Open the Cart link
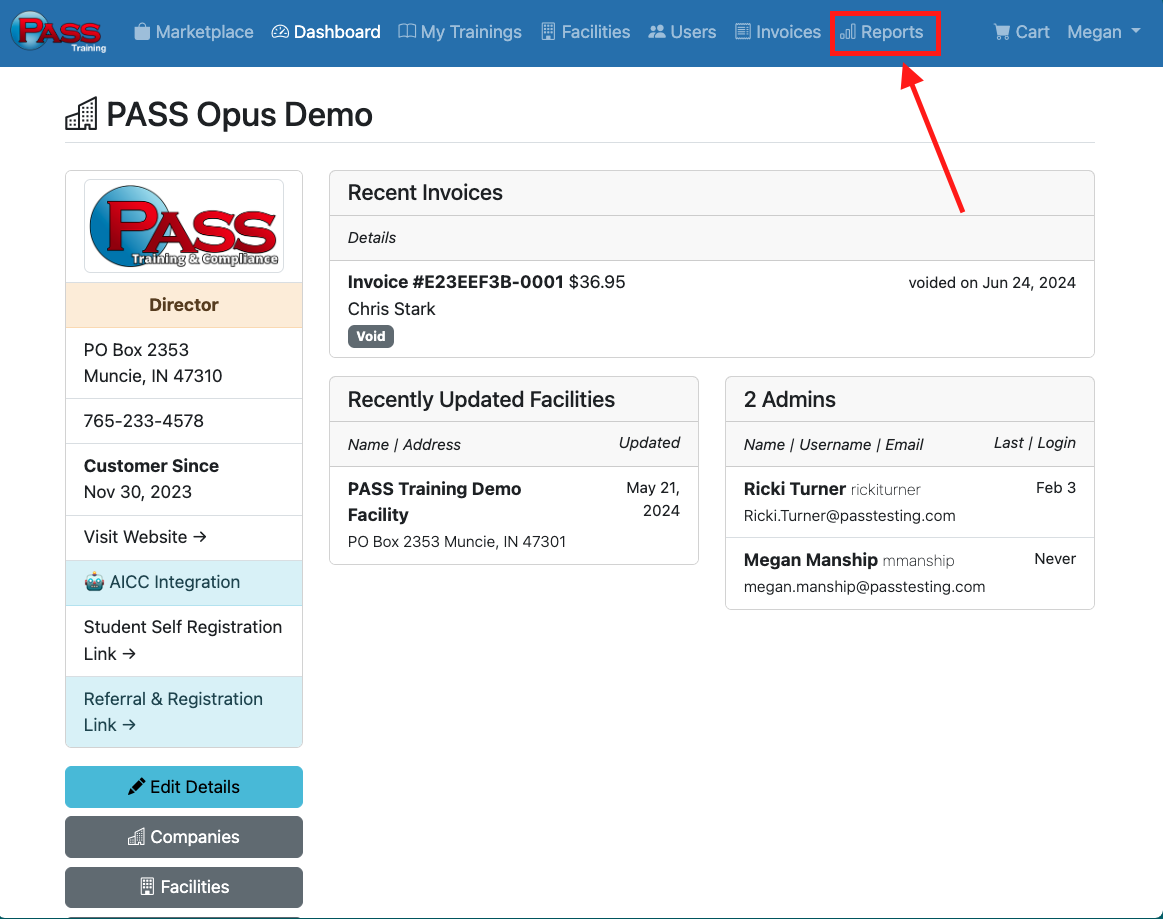 point(1021,32)
